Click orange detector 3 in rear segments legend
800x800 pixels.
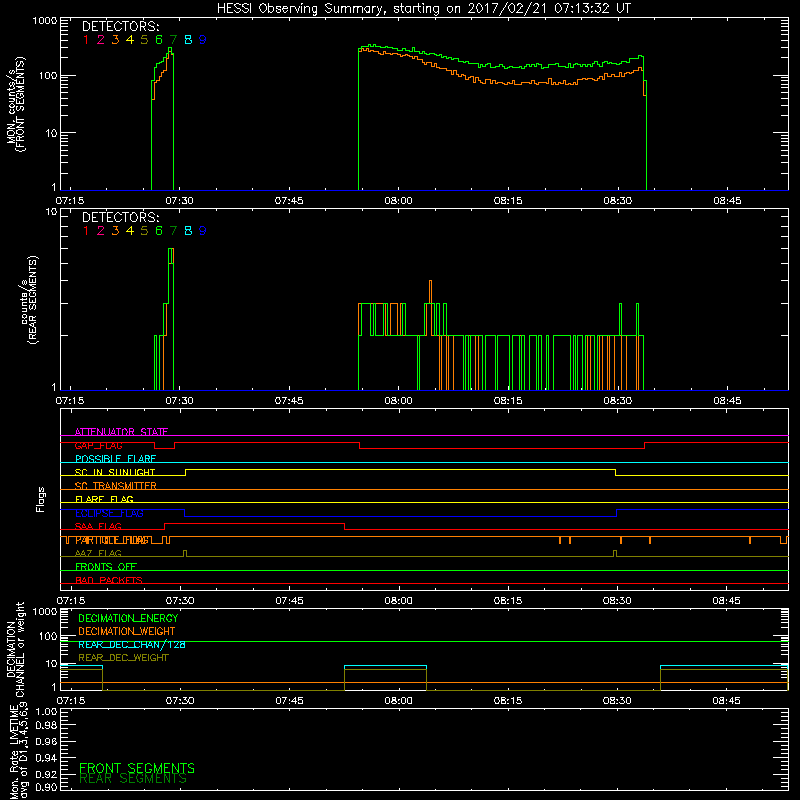click(115, 231)
